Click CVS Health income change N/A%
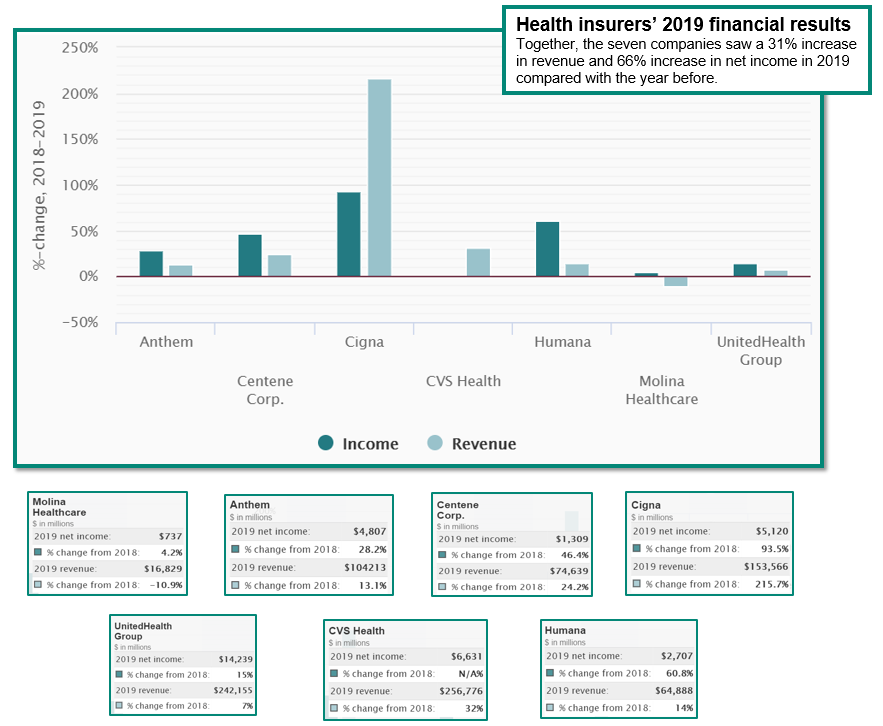 [x=471, y=674]
